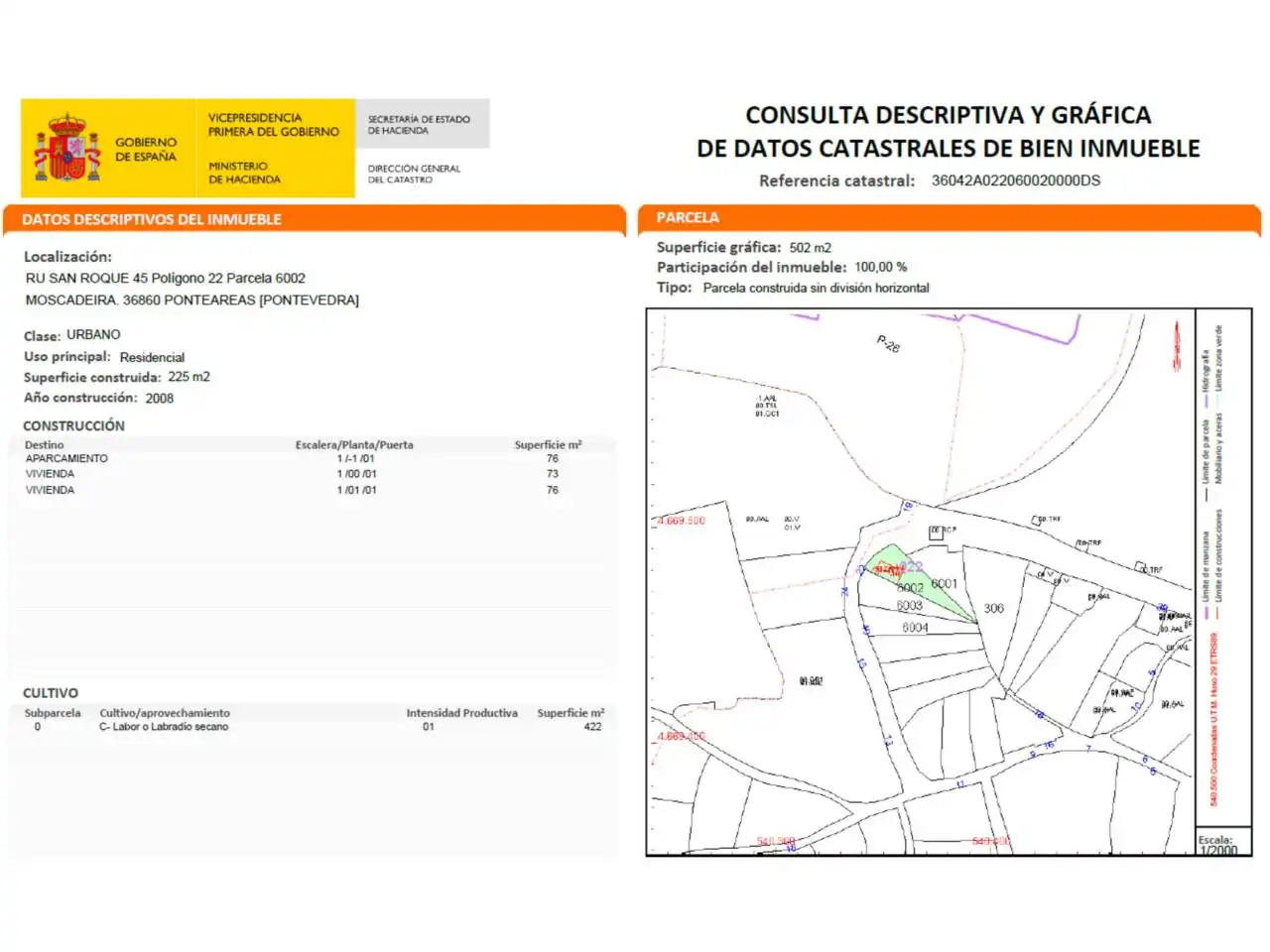1270x952 pixels.
Task: Click the 'P-26' label on the map
Action: click(x=888, y=344)
